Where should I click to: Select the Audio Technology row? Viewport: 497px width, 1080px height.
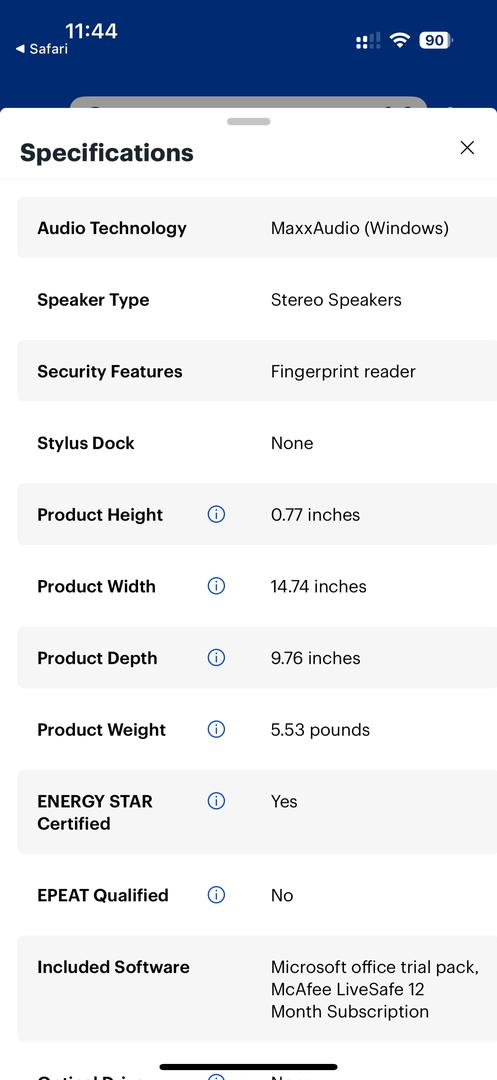(x=257, y=227)
